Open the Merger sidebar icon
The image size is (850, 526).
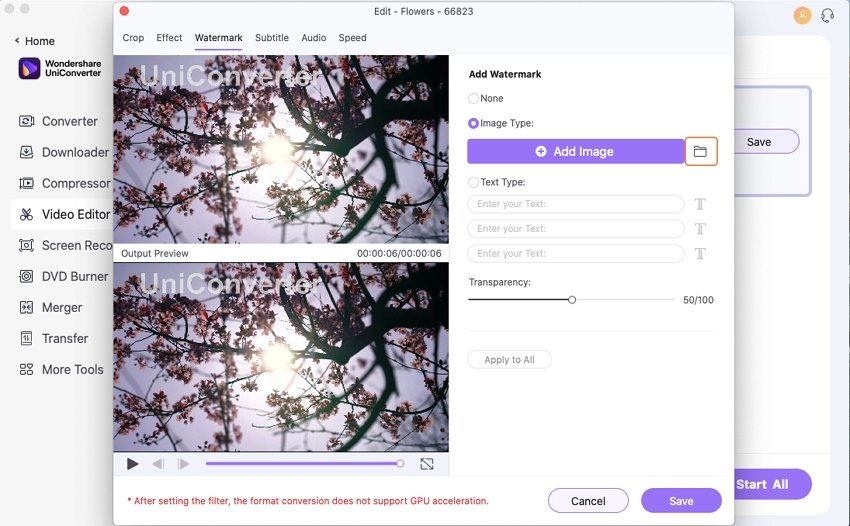[26, 307]
